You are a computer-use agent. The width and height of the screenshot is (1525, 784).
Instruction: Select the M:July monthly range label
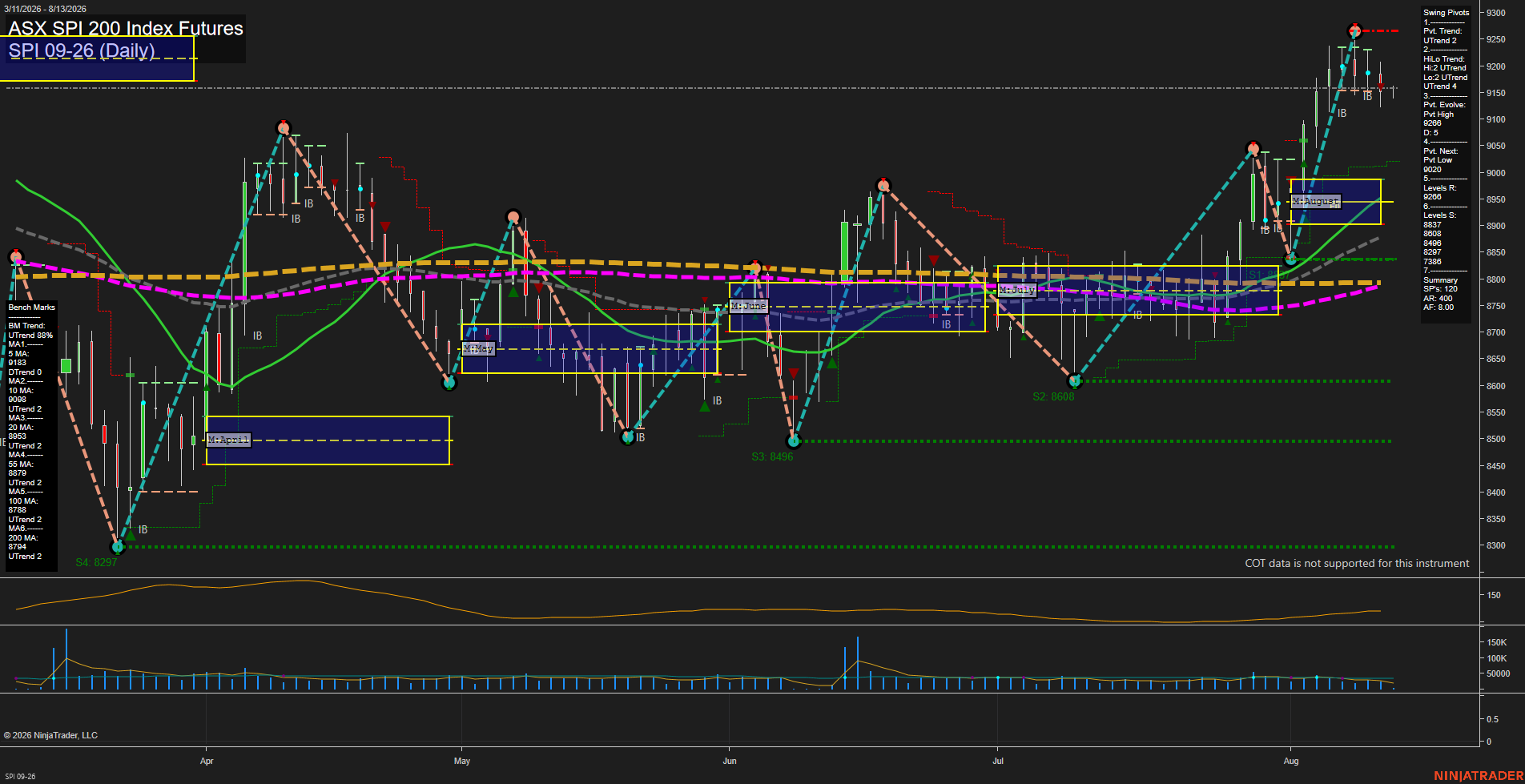[x=1016, y=290]
